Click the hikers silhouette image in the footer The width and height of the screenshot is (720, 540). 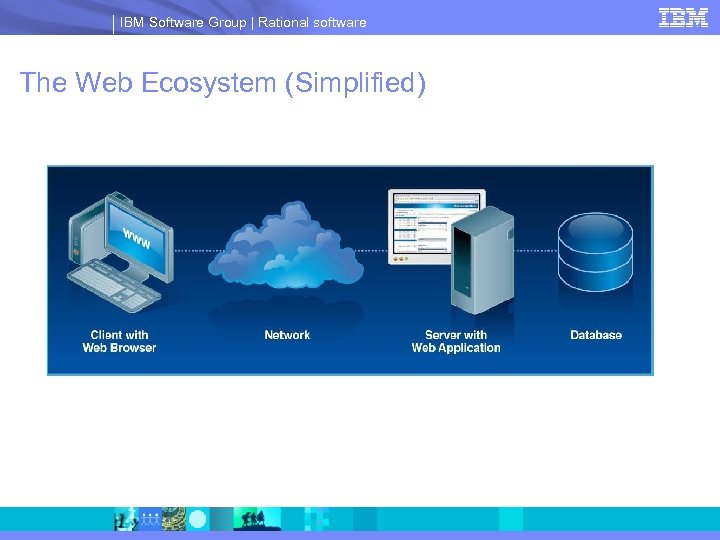click(257, 519)
